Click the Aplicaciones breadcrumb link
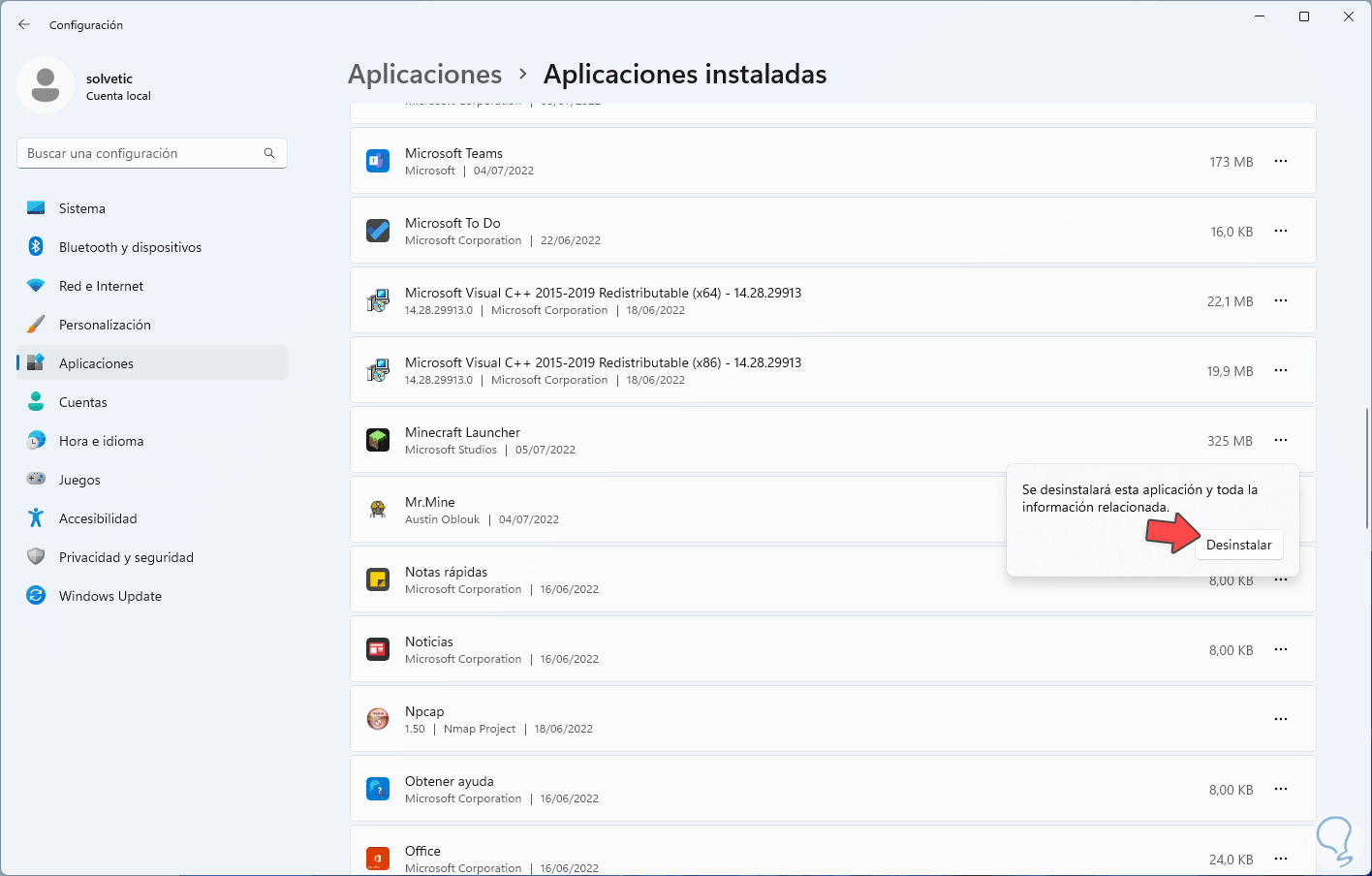 point(424,74)
